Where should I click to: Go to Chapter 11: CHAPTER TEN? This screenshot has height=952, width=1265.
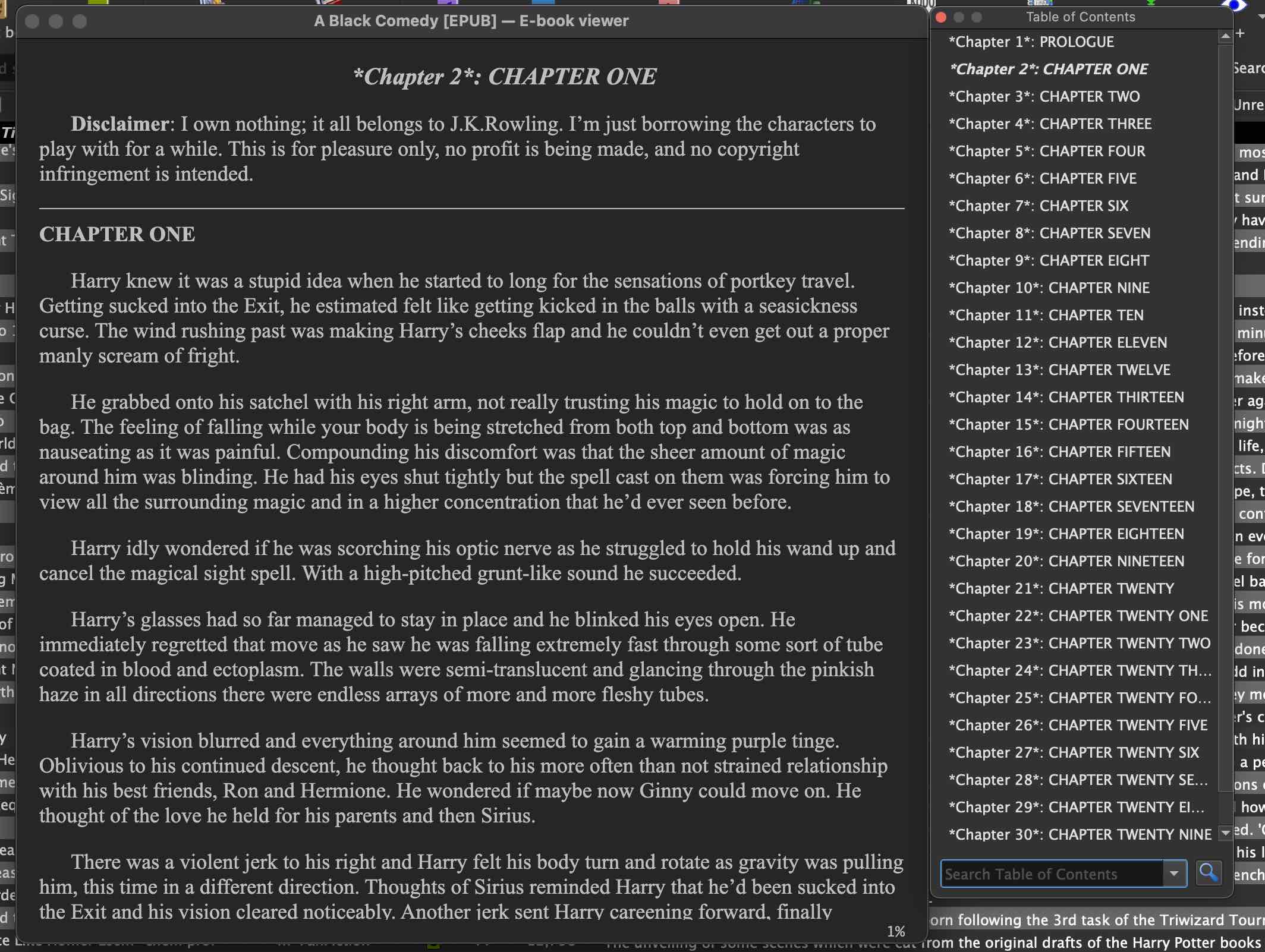pyautogui.click(x=1046, y=316)
